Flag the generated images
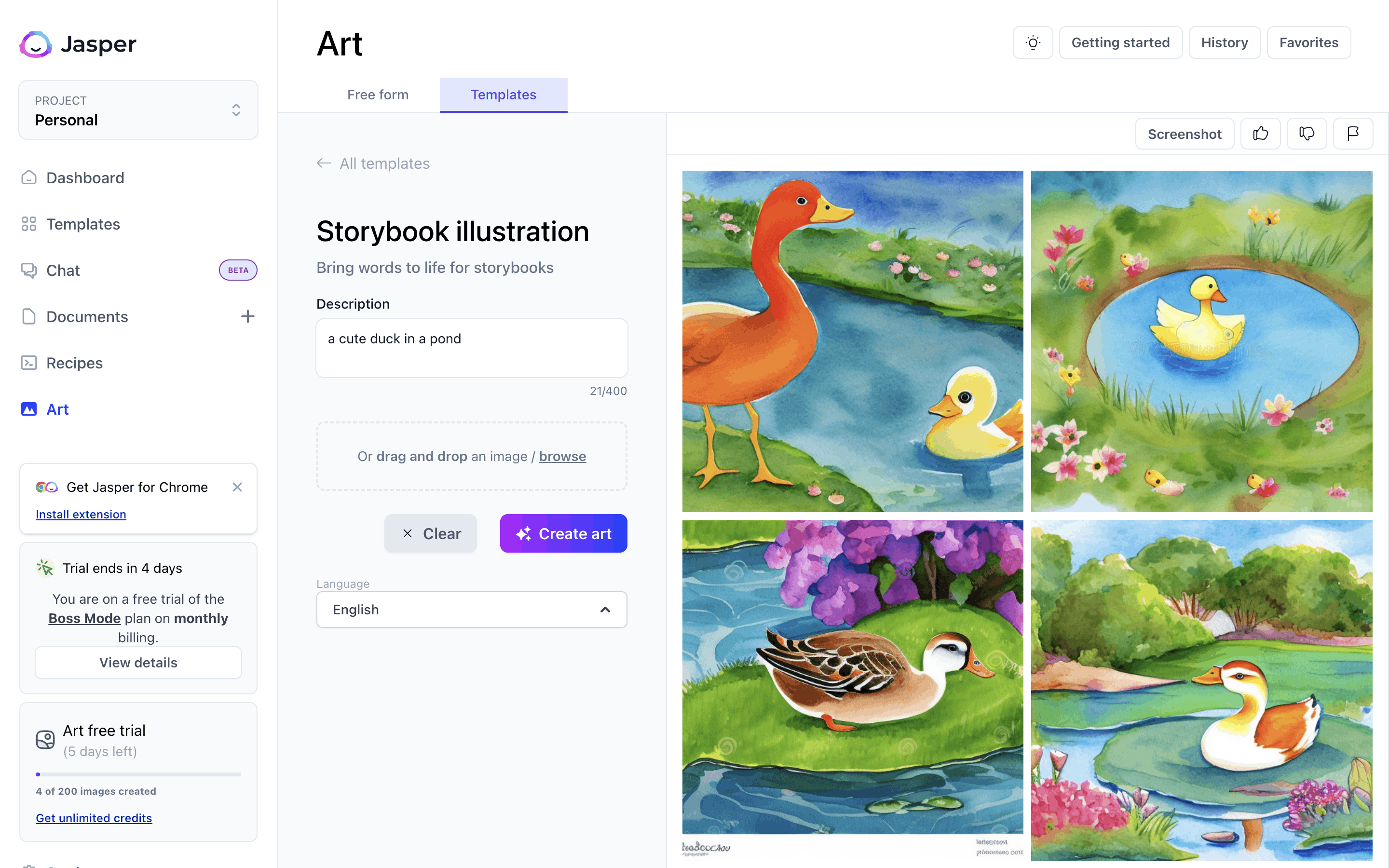The width and height of the screenshot is (1389, 868). tap(1353, 134)
